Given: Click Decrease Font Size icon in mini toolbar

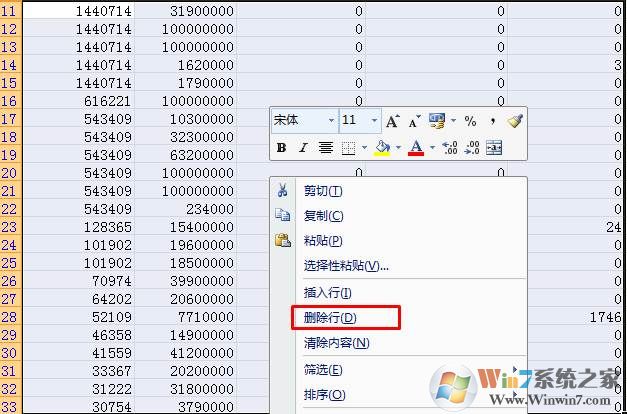Looking at the screenshot, I should (x=414, y=121).
